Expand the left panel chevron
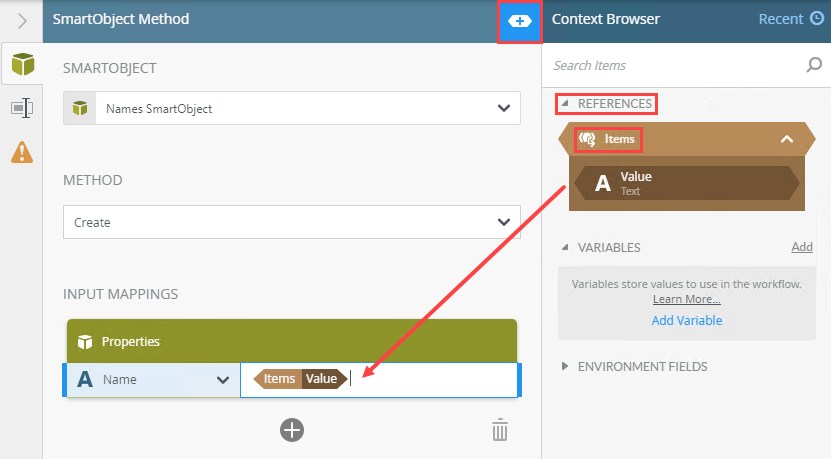The image size is (831, 459). [x=21, y=20]
